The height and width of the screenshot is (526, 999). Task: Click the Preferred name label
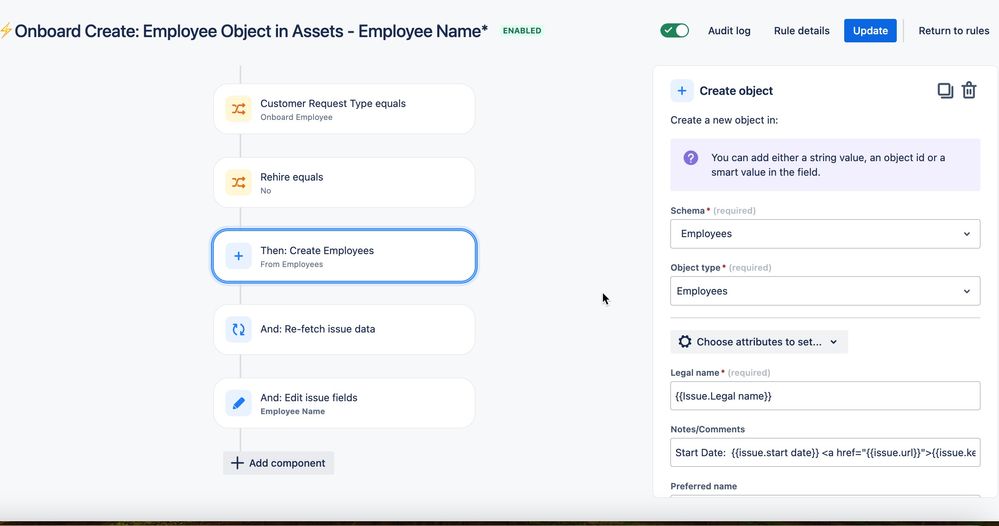pyautogui.click(x=703, y=486)
